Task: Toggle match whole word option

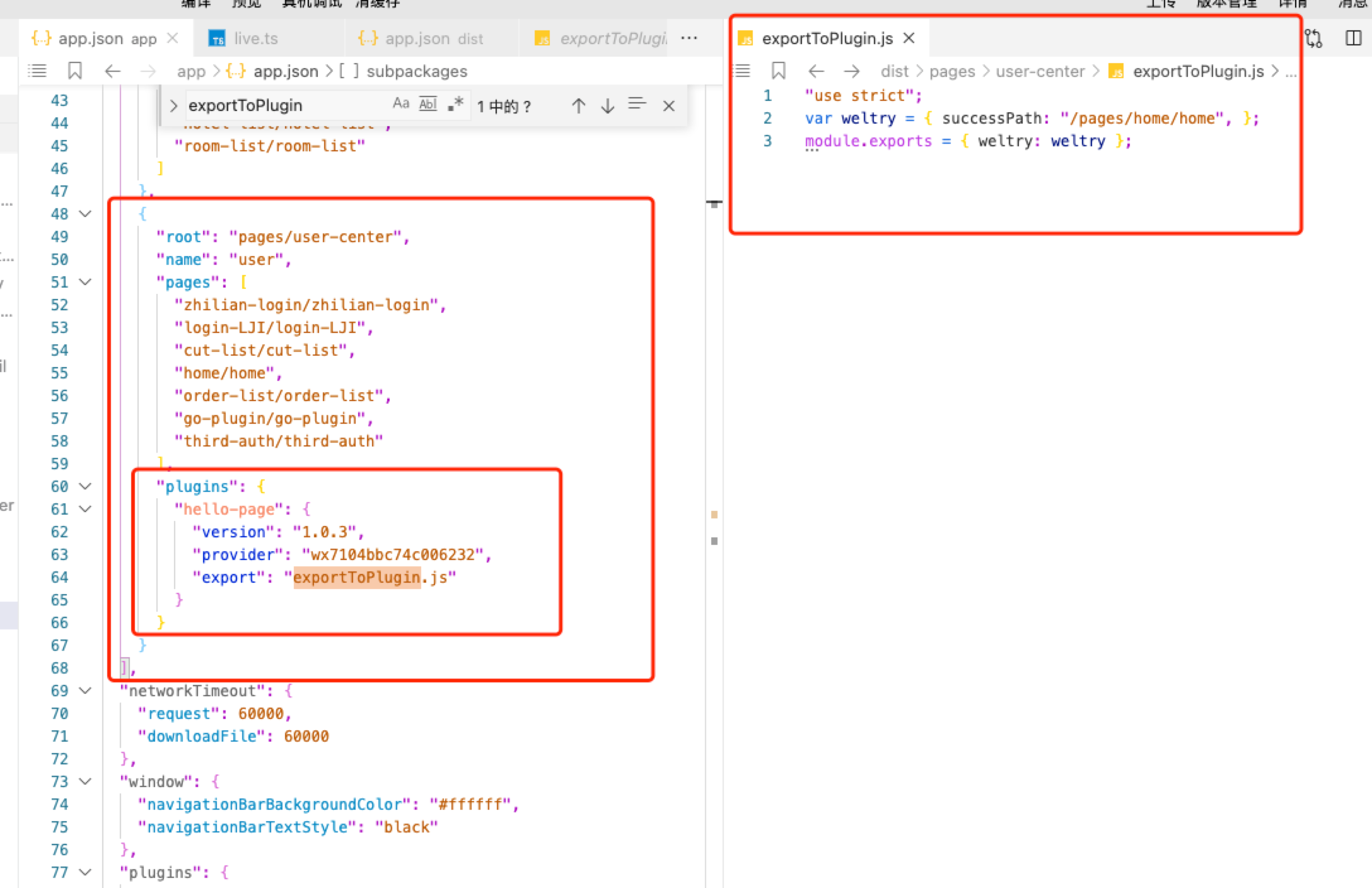Action: tap(428, 104)
